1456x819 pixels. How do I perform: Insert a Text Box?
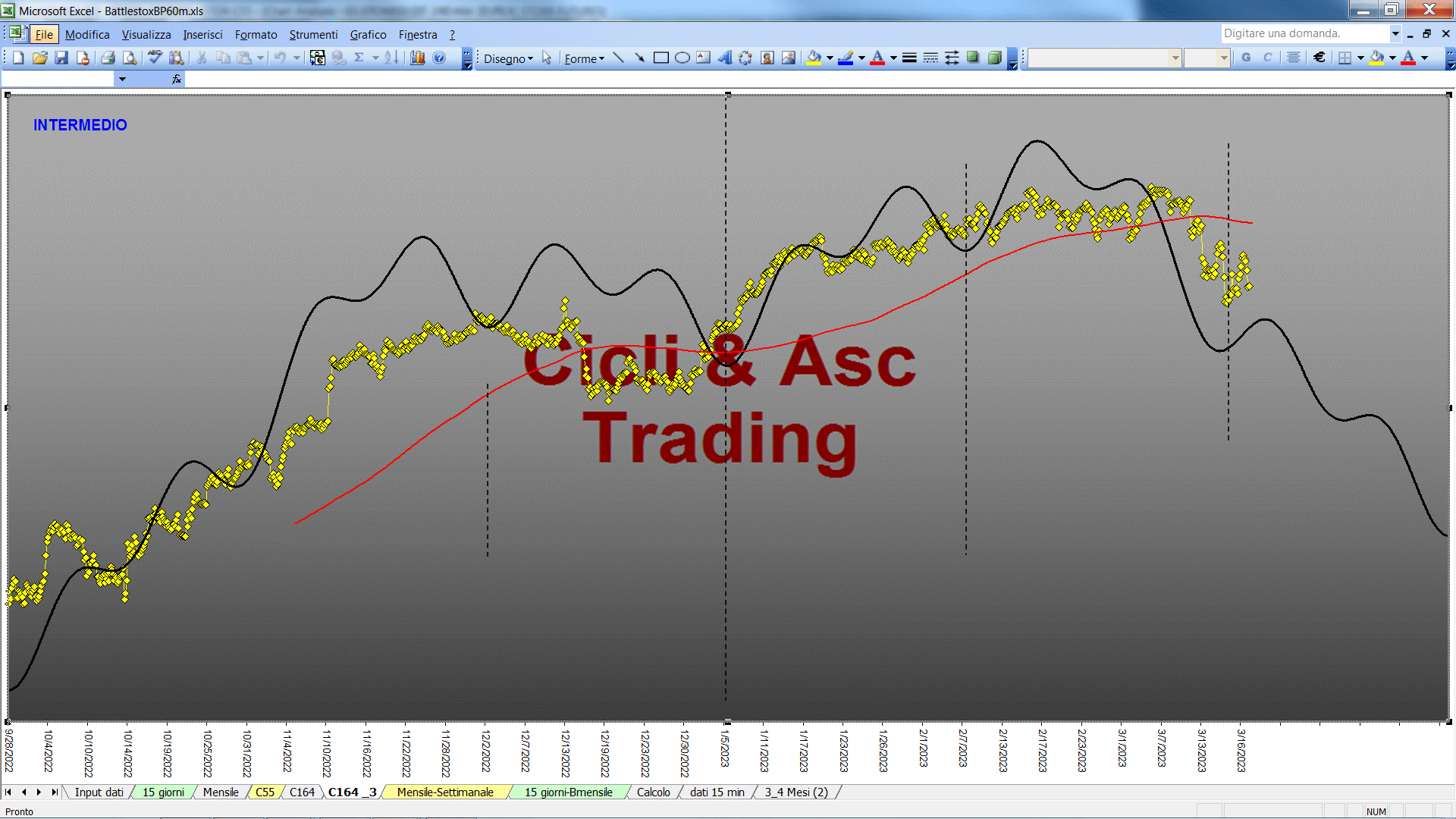(x=704, y=58)
